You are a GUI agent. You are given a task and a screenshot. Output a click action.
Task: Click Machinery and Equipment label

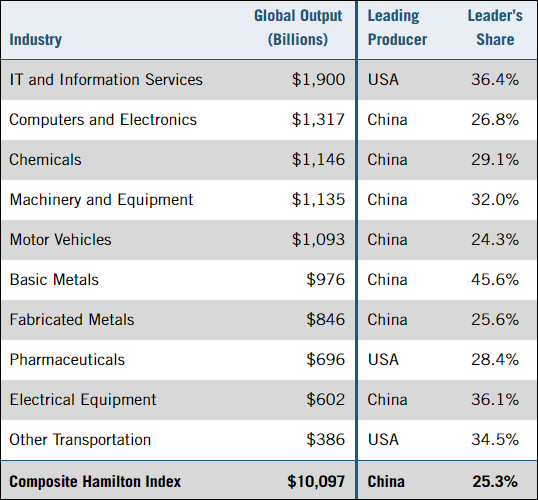(x=101, y=200)
